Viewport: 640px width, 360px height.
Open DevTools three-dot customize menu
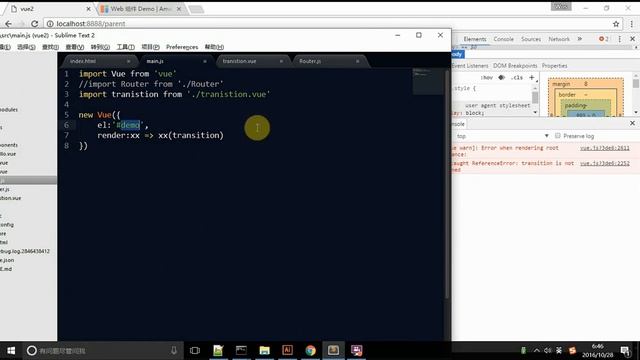click(x=620, y=39)
